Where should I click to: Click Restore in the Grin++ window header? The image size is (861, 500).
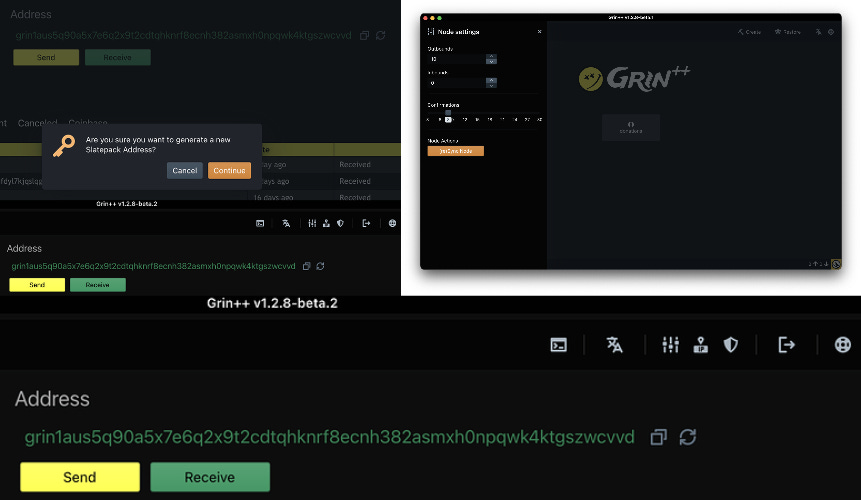[x=787, y=32]
